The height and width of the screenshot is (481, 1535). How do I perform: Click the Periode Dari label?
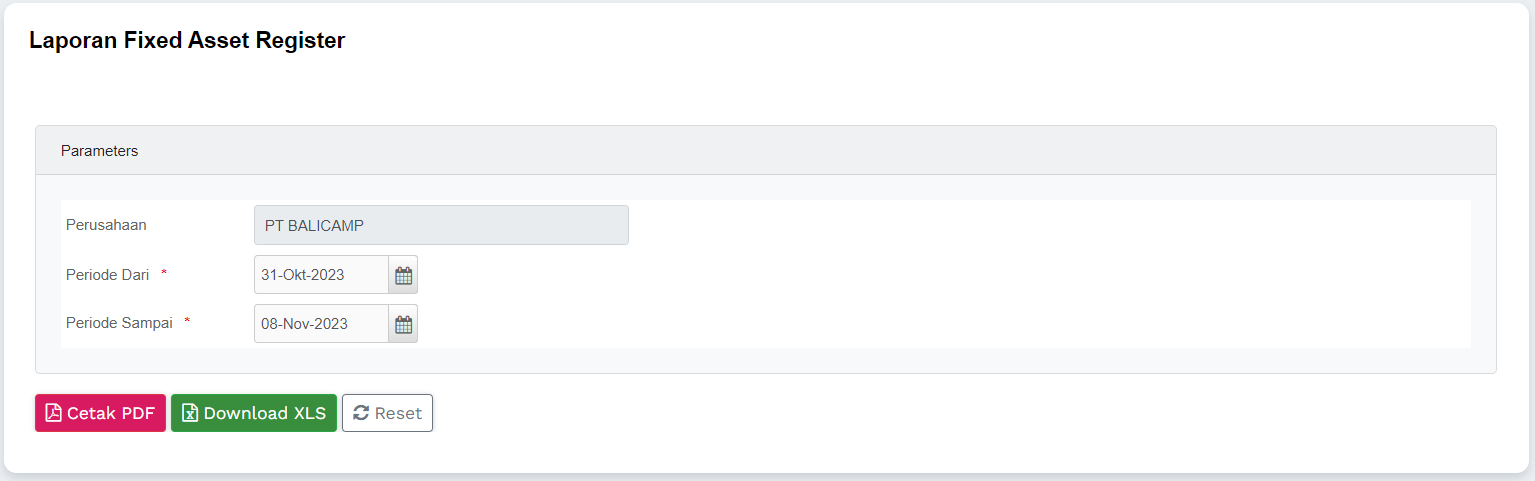pos(107,275)
